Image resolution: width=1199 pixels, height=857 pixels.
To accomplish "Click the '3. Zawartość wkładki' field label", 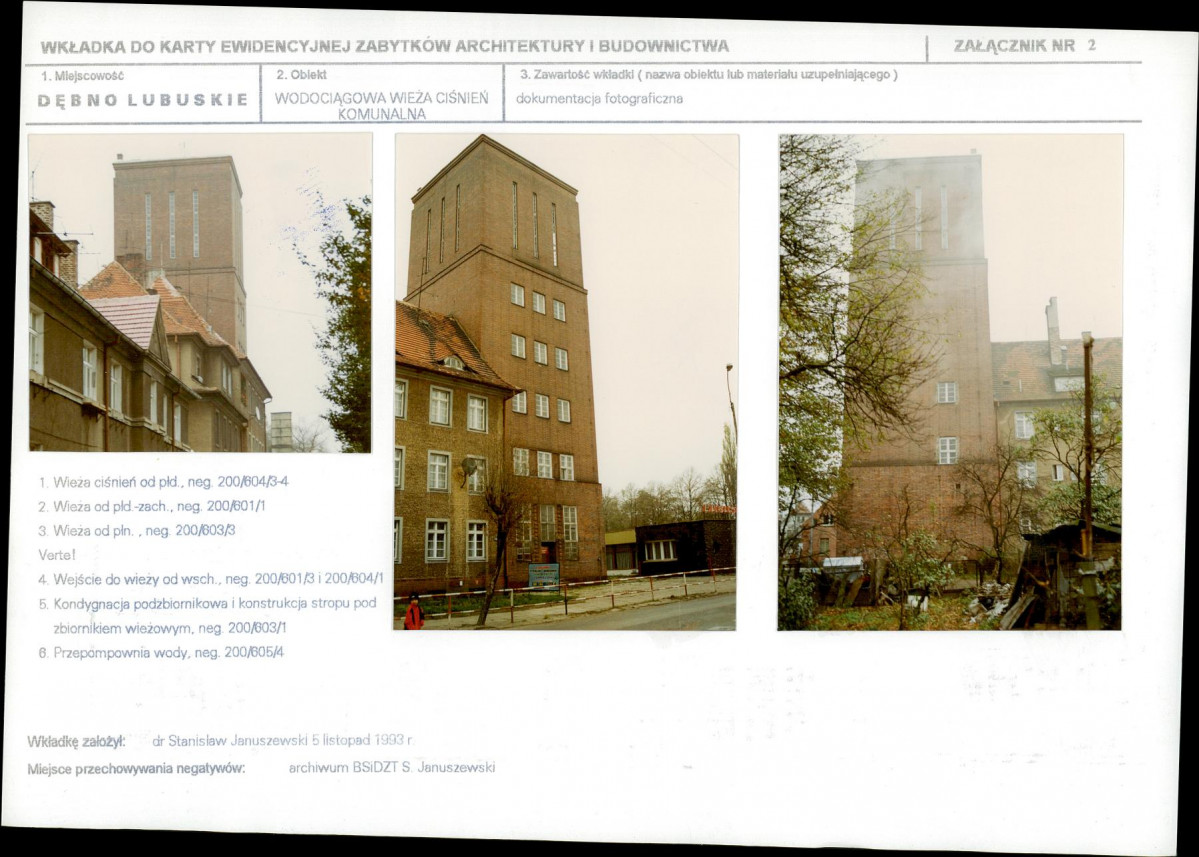I will (x=708, y=75).
